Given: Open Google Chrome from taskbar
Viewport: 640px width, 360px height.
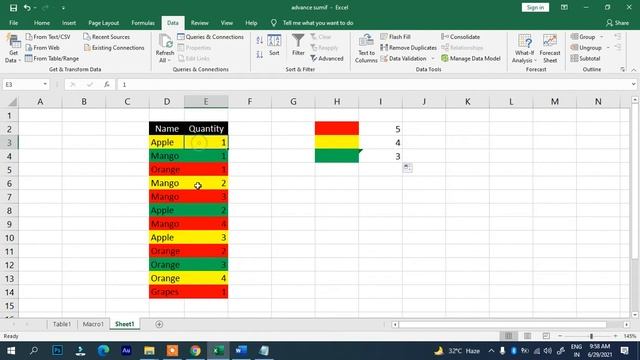Looking at the screenshot, I should tap(195, 351).
